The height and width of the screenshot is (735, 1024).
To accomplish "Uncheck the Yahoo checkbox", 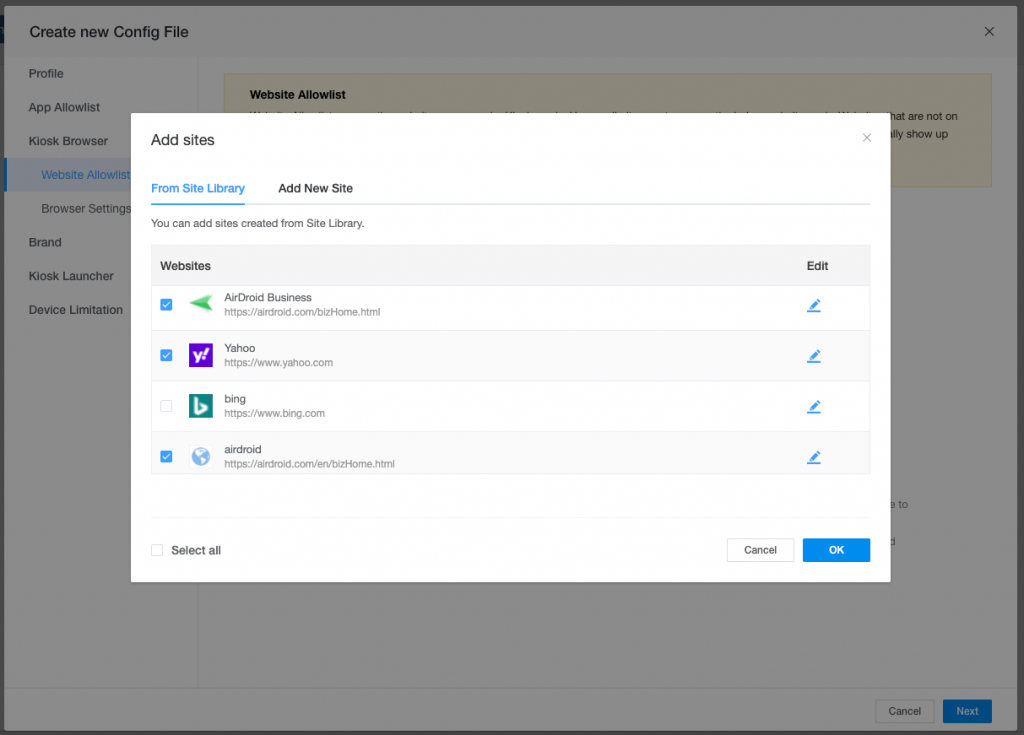I will tap(167, 355).
